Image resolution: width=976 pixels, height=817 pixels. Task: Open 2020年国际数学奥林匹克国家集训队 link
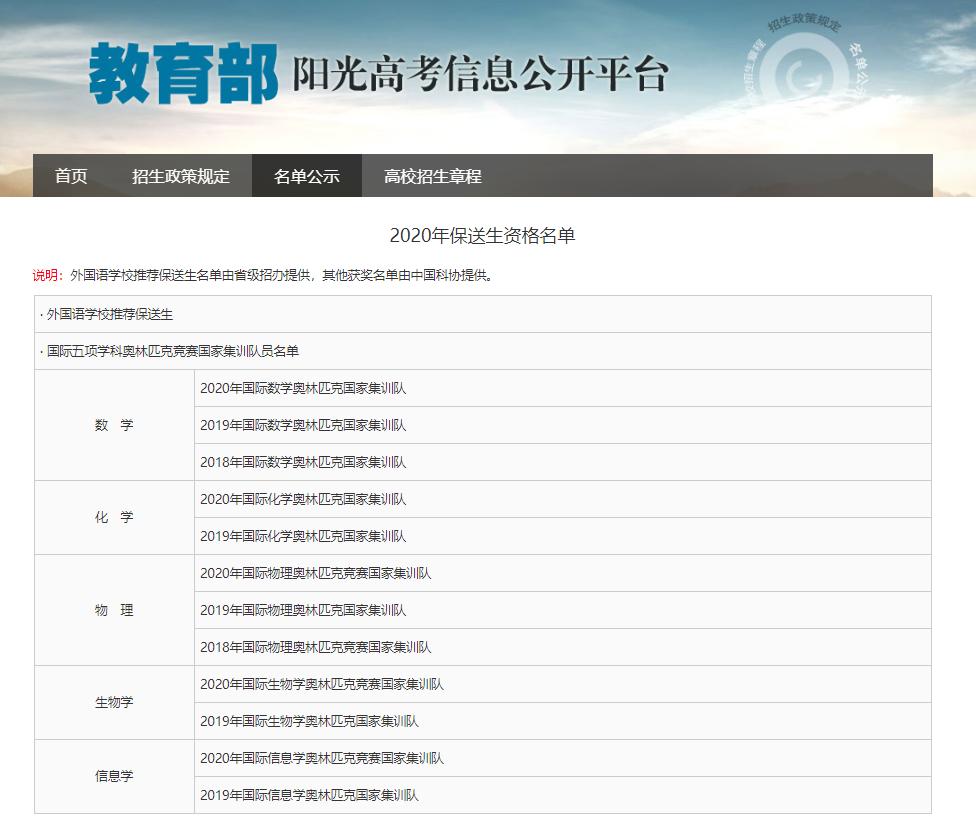(x=303, y=388)
